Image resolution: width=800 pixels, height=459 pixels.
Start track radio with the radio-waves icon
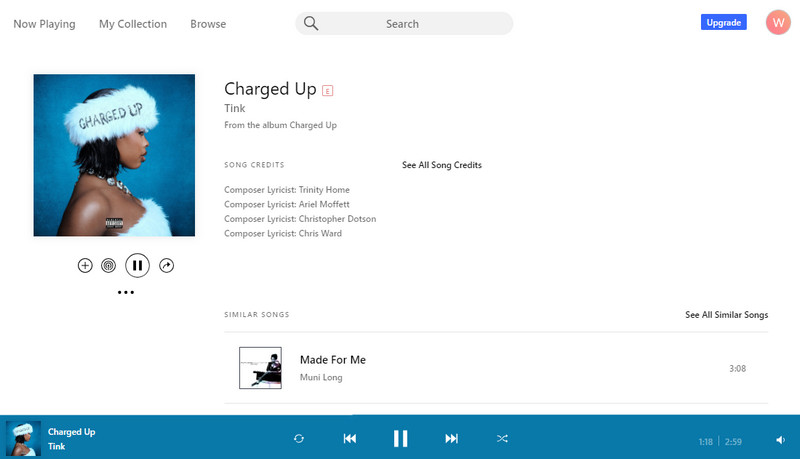[x=109, y=265]
